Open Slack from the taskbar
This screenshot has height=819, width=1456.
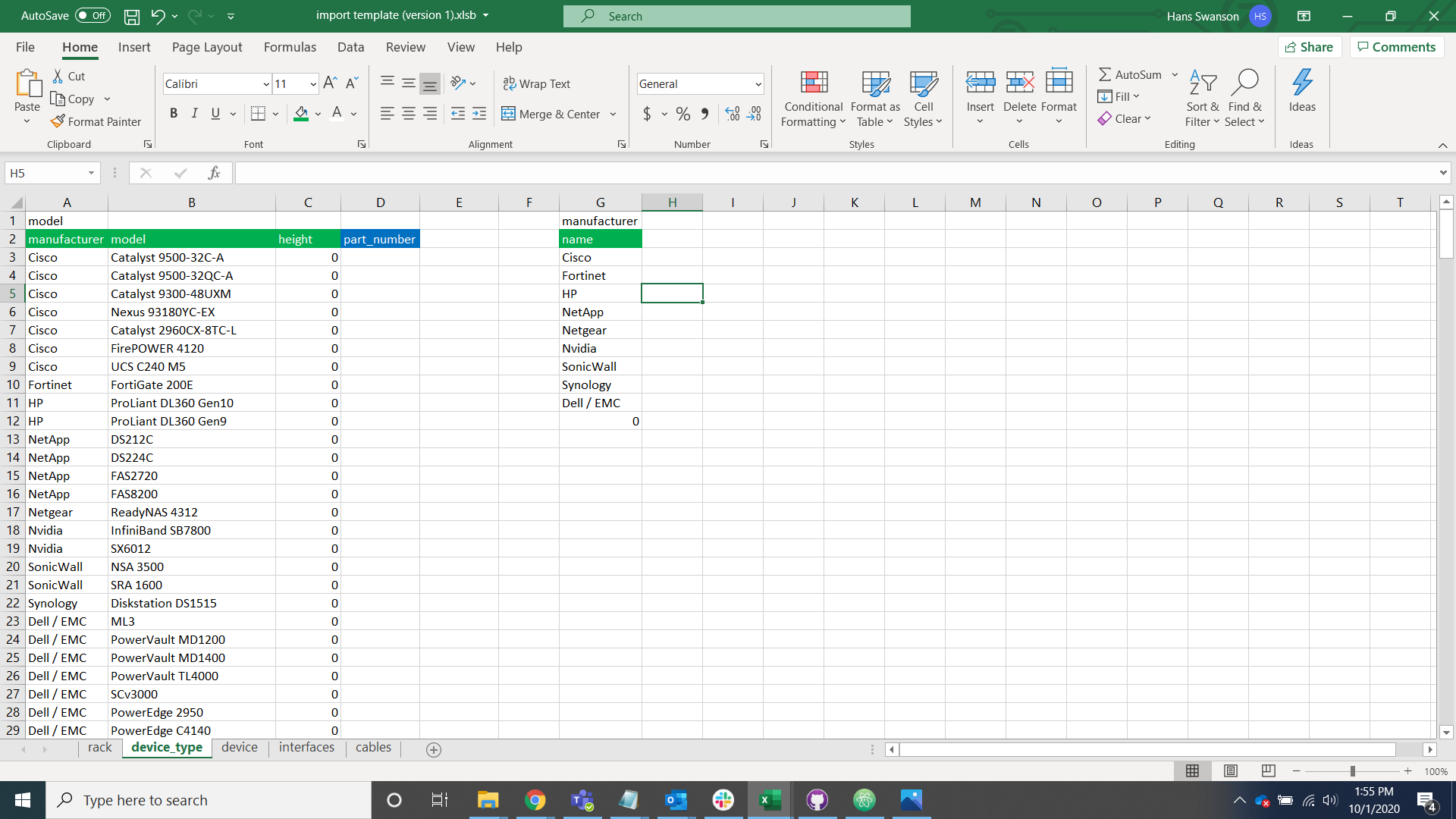[723, 800]
